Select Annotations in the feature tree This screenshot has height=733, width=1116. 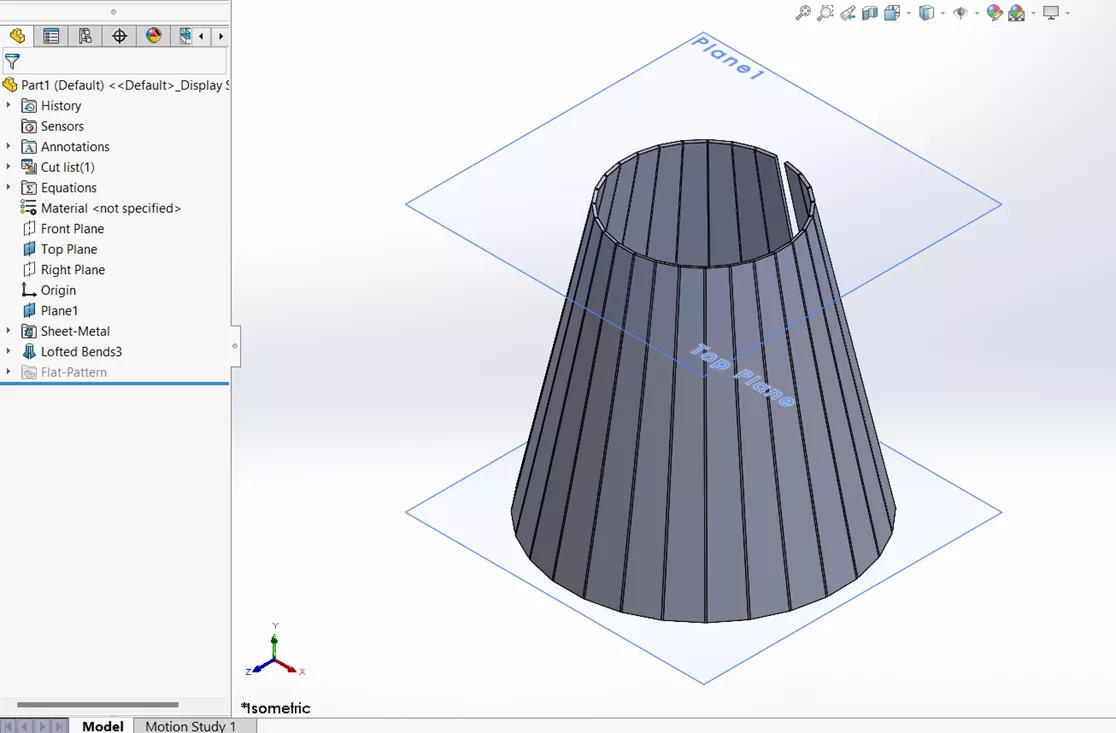click(75, 147)
